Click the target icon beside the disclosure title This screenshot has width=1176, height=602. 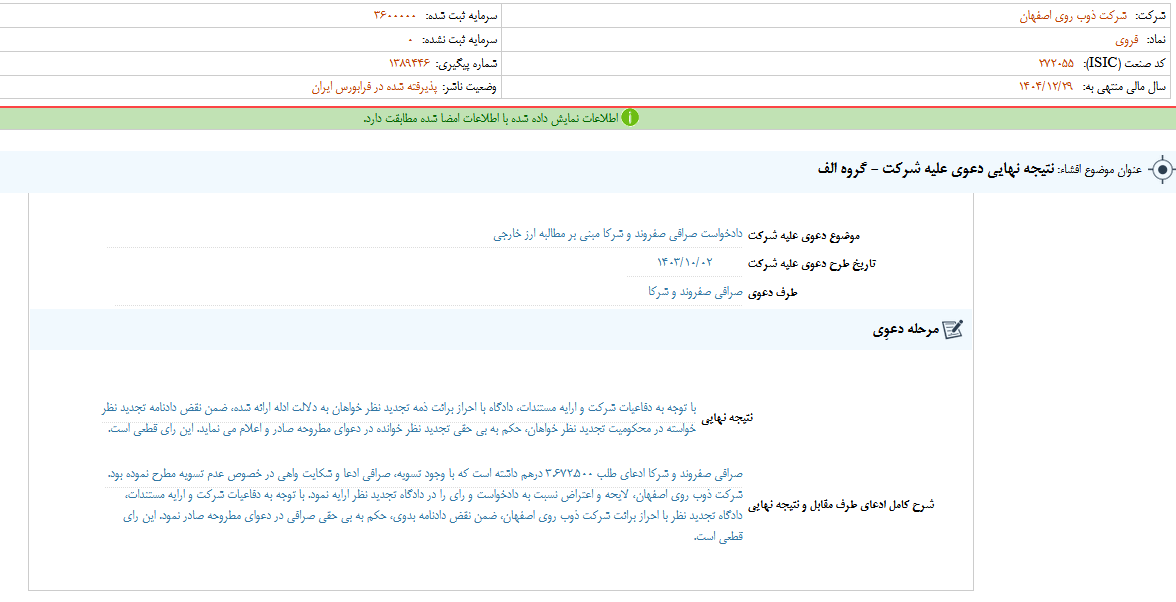(x=1161, y=169)
